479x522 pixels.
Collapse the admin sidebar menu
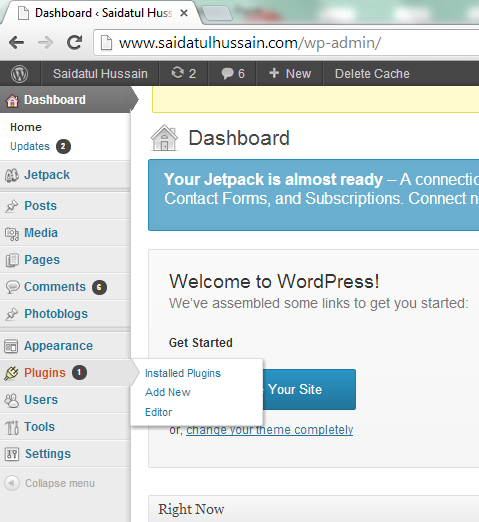[x=50, y=483]
